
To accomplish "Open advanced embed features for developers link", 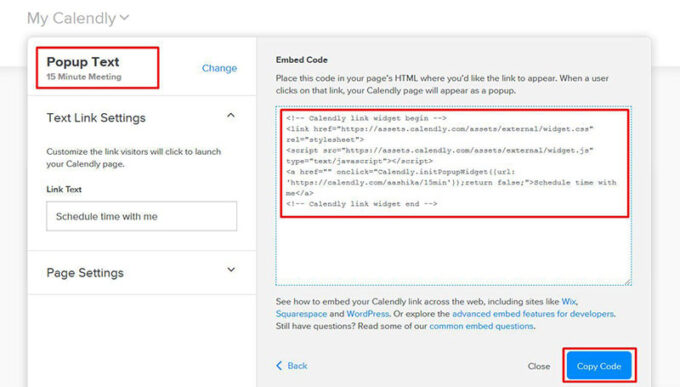I will pyautogui.click(x=533, y=314).
